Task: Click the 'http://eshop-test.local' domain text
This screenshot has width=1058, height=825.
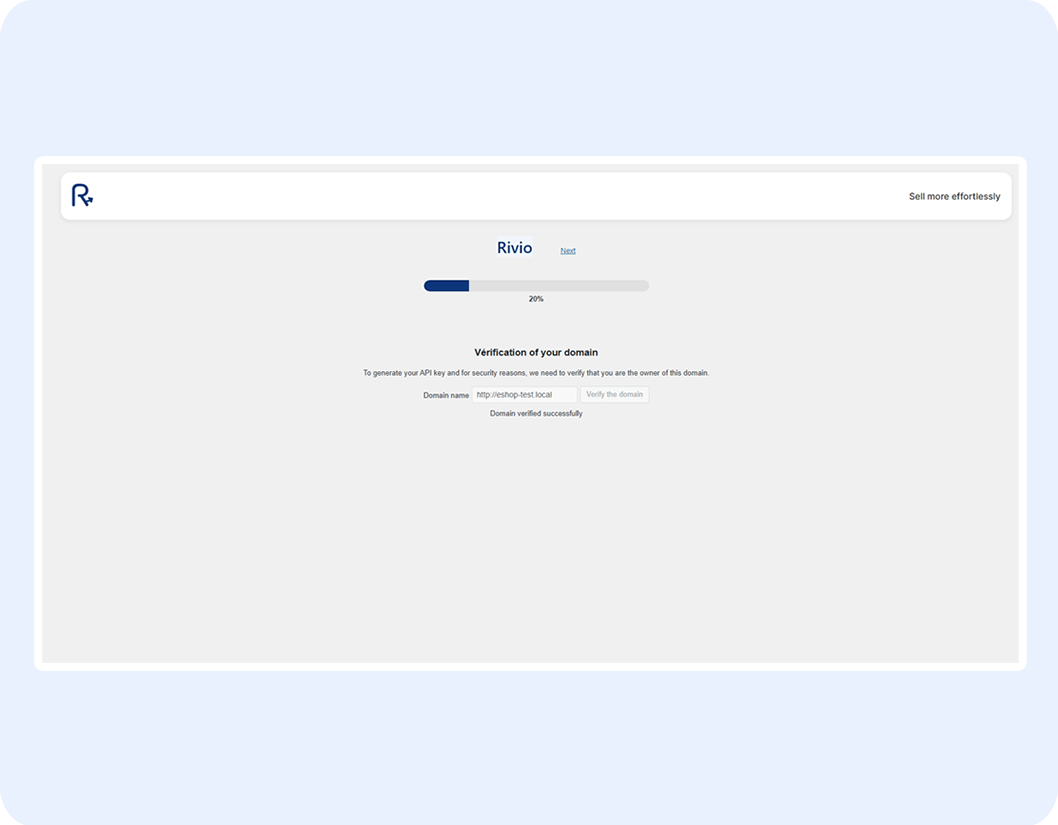Action: pos(514,395)
